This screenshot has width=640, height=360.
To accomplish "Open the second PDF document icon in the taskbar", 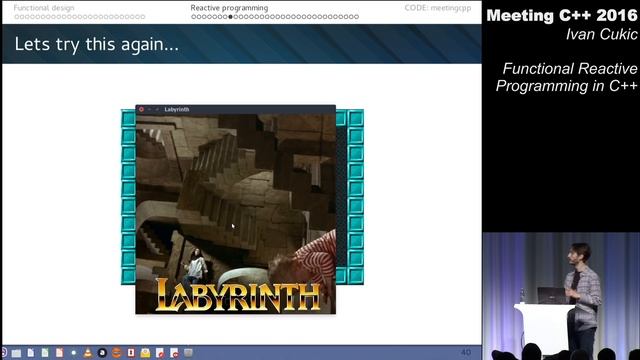I will click(x=174, y=353).
